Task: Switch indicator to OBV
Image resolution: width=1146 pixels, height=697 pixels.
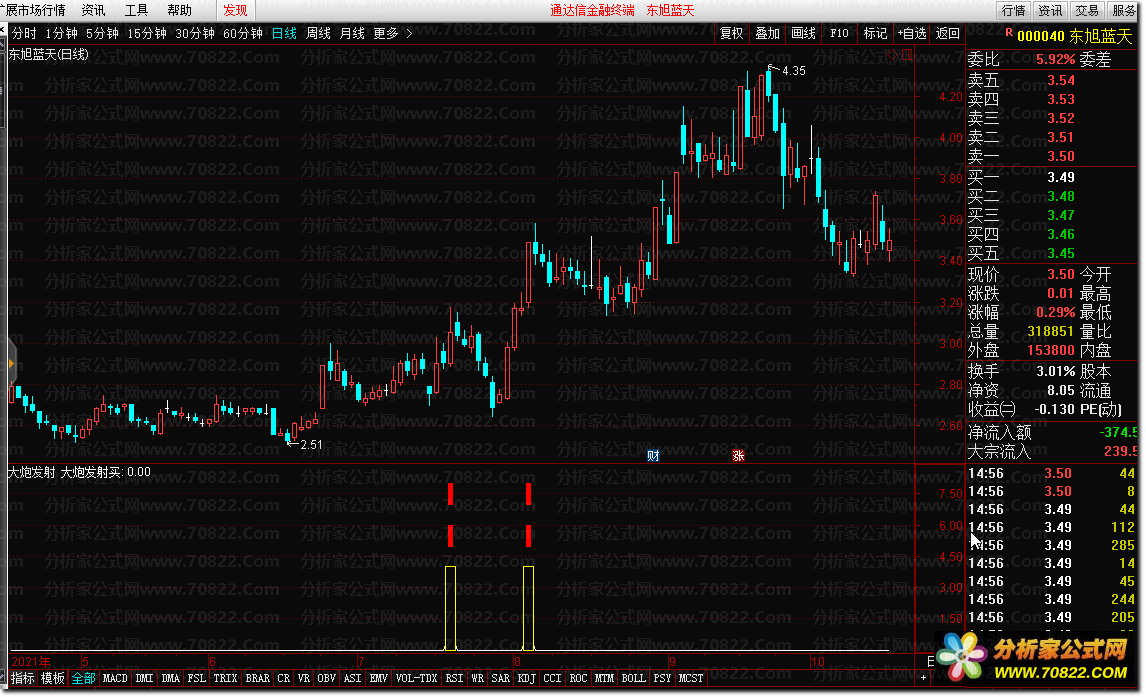Action: click(x=327, y=678)
